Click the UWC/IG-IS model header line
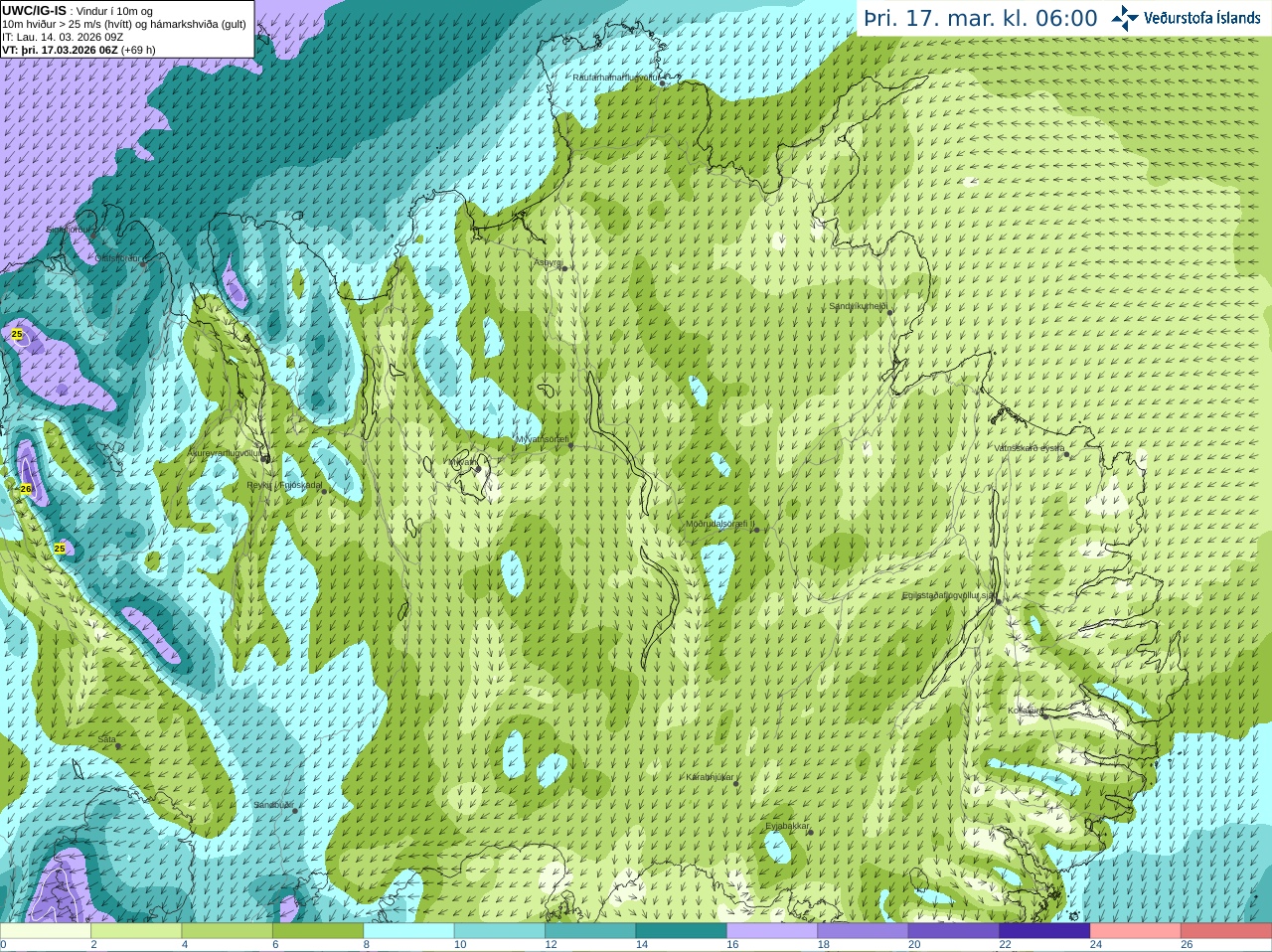 pyautogui.click(x=78, y=10)
